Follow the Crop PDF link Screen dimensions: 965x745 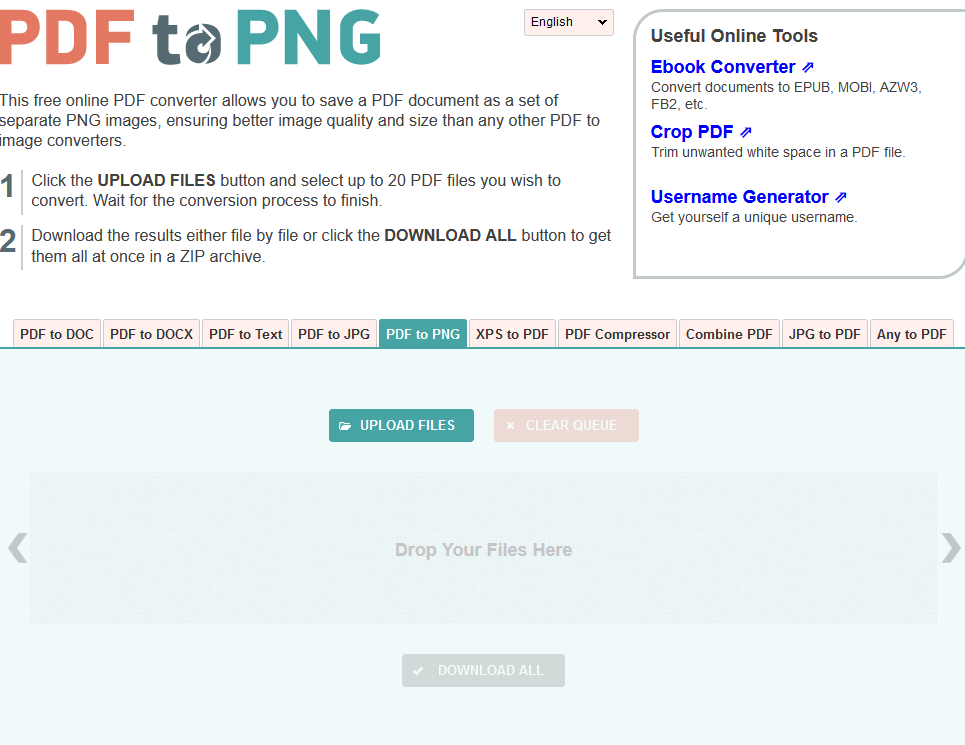click(x=690, y=131)
